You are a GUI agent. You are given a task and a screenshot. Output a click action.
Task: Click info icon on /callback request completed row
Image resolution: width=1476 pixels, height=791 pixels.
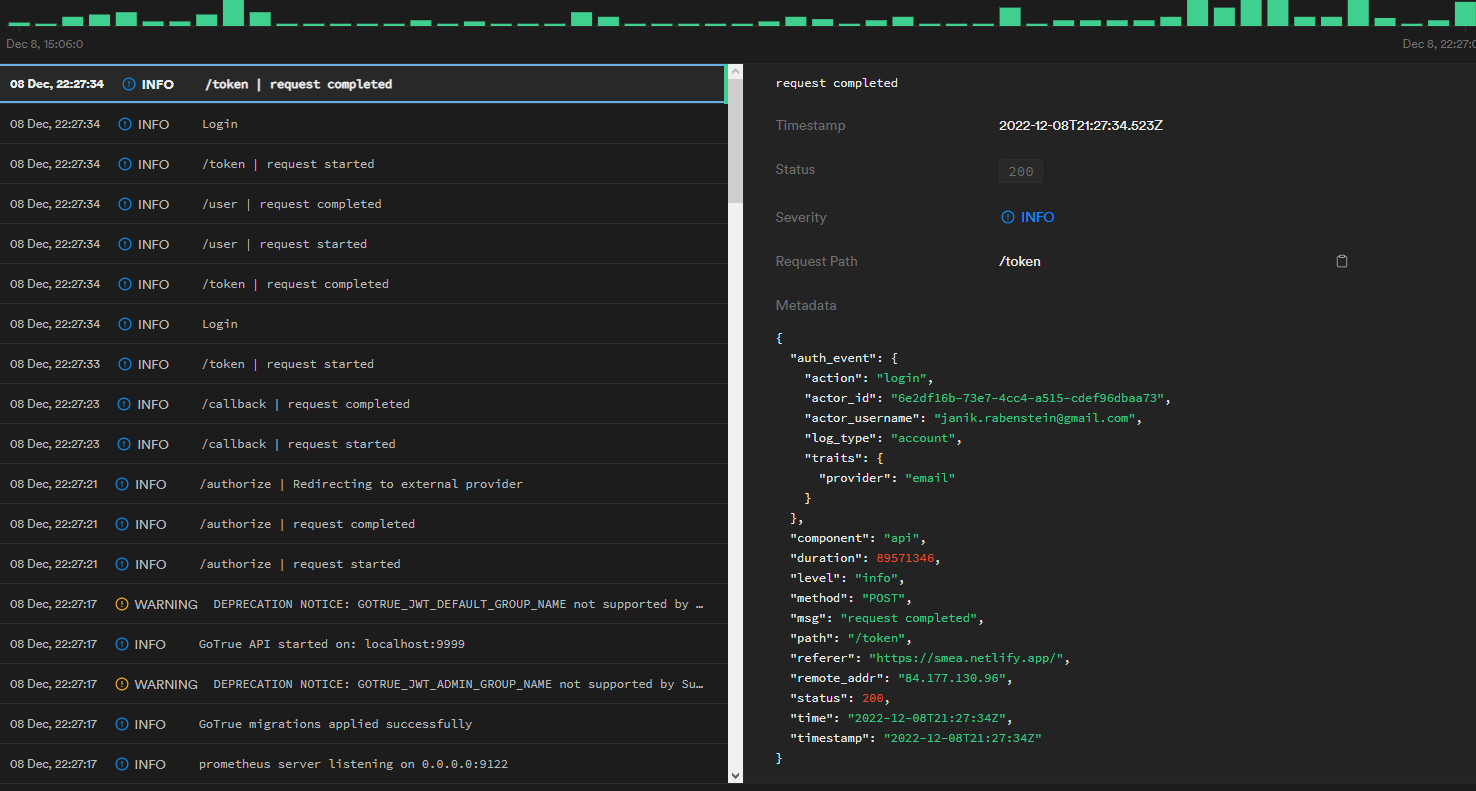click(x=124, y=404)
